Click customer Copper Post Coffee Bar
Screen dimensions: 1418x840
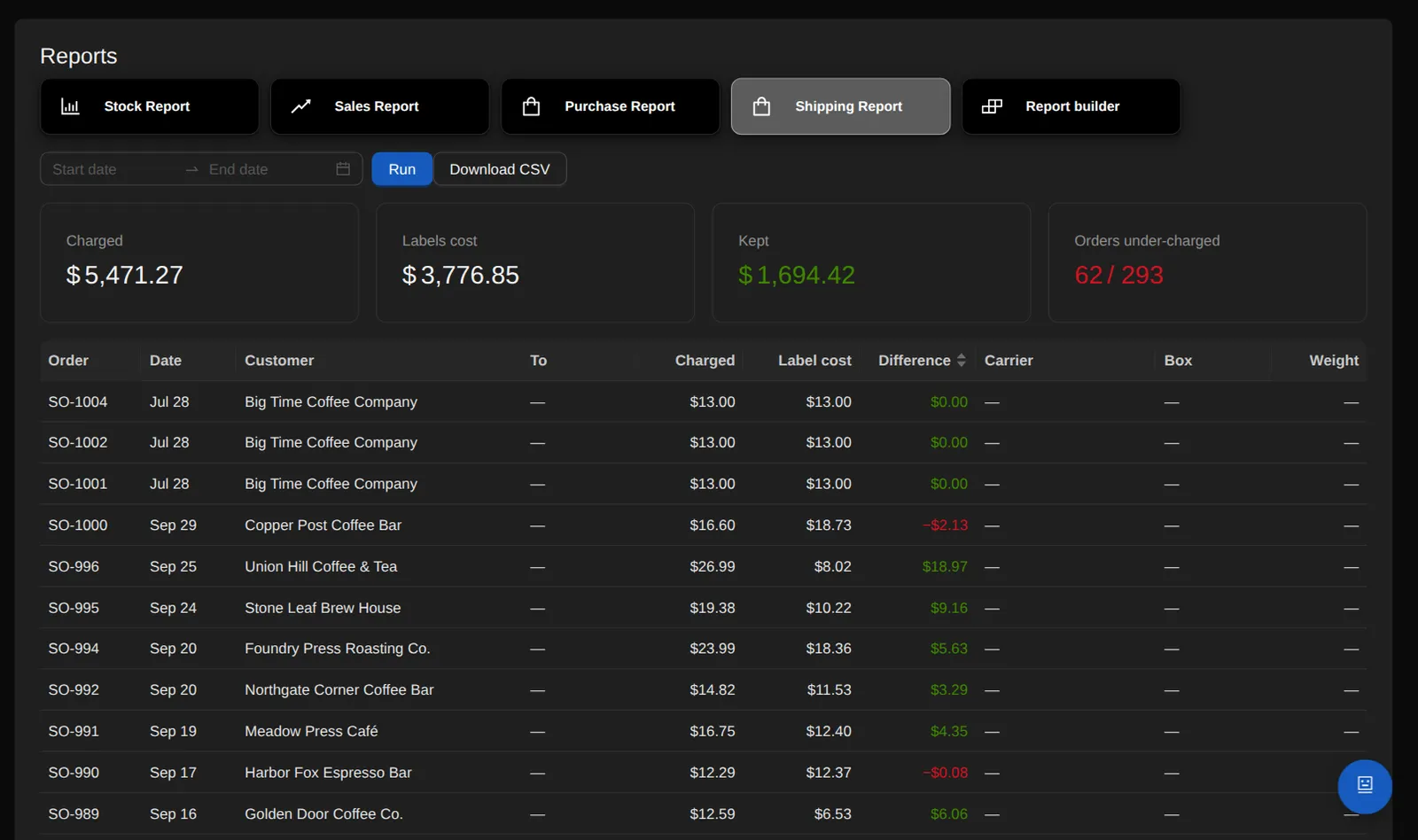click(x=323, y=525)
